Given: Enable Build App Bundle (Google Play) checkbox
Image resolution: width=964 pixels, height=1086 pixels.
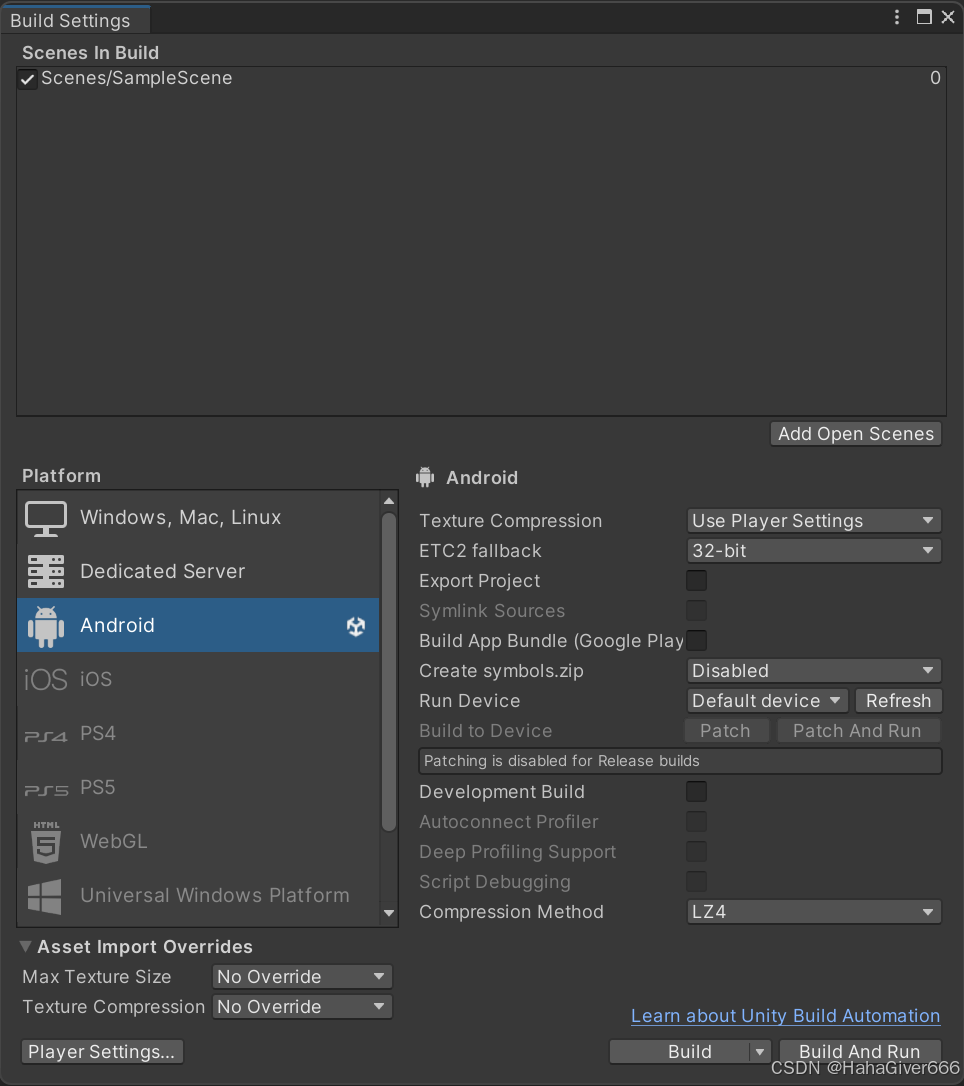Looking at the screenshot, I should [697, 640].
